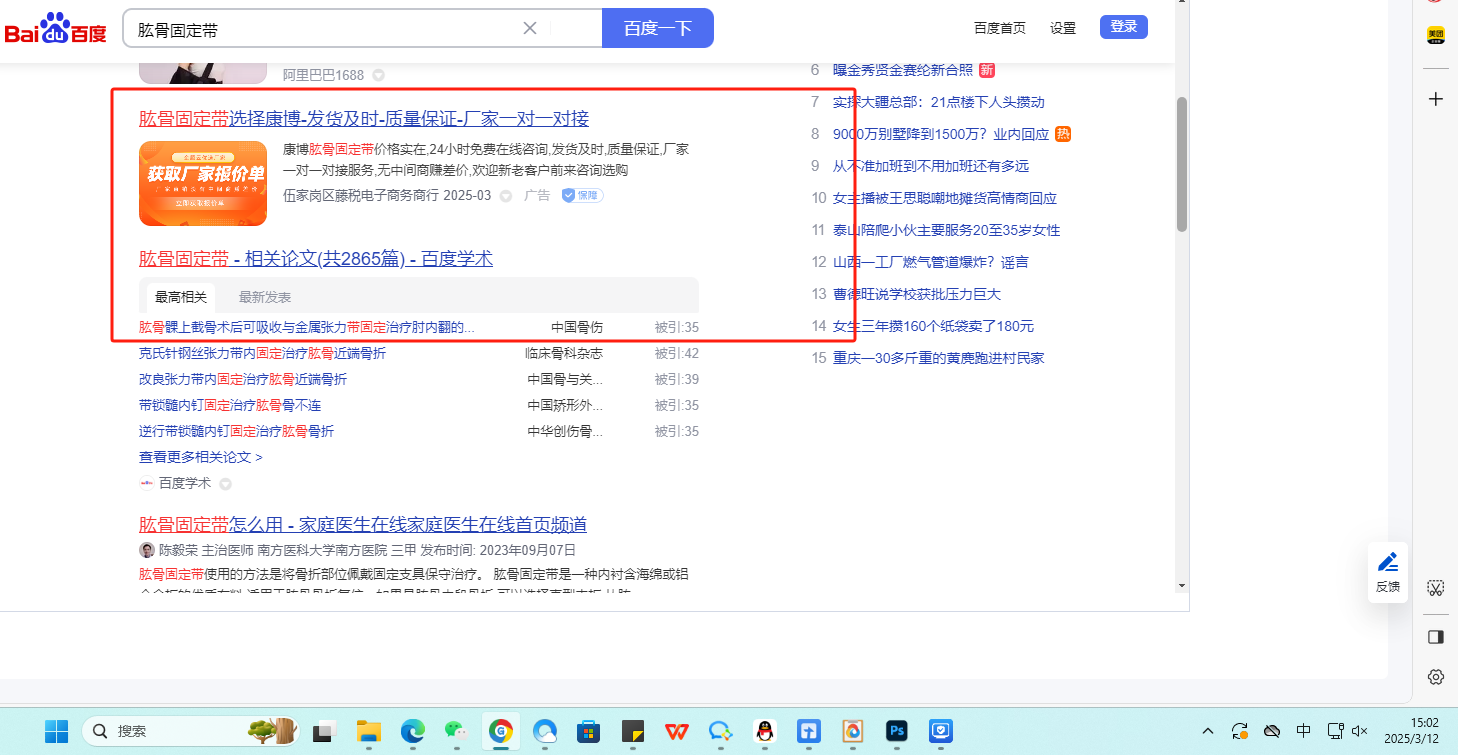Show hidden system tray icons

click(1208, 731)
